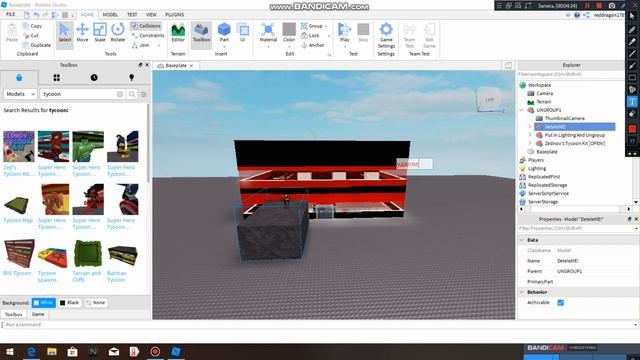Viewport: 640px width, 360px height.
Task: Copy the selection
Action: point(33,26)
